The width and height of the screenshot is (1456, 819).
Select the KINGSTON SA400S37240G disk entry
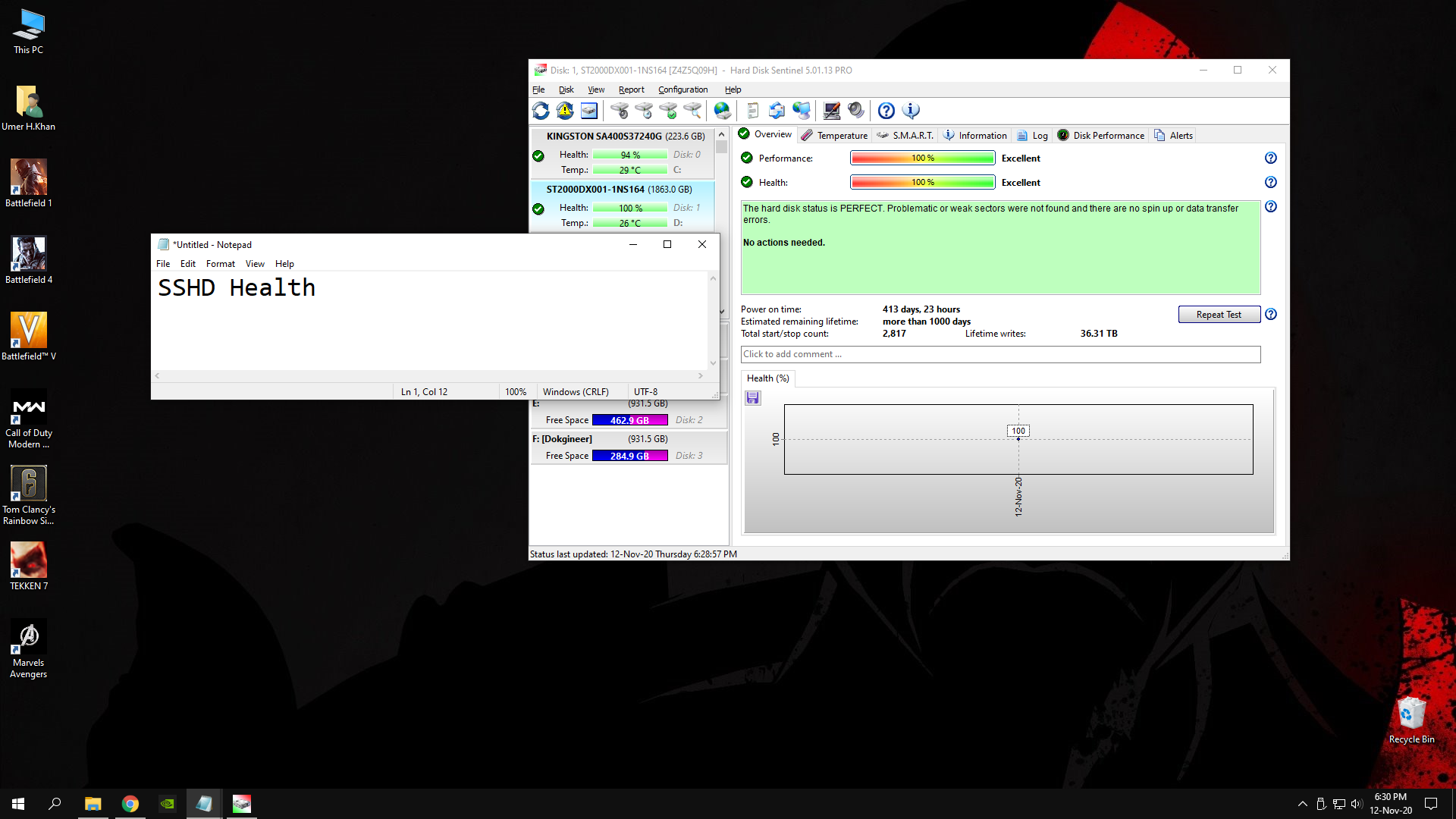click(622, 153)
